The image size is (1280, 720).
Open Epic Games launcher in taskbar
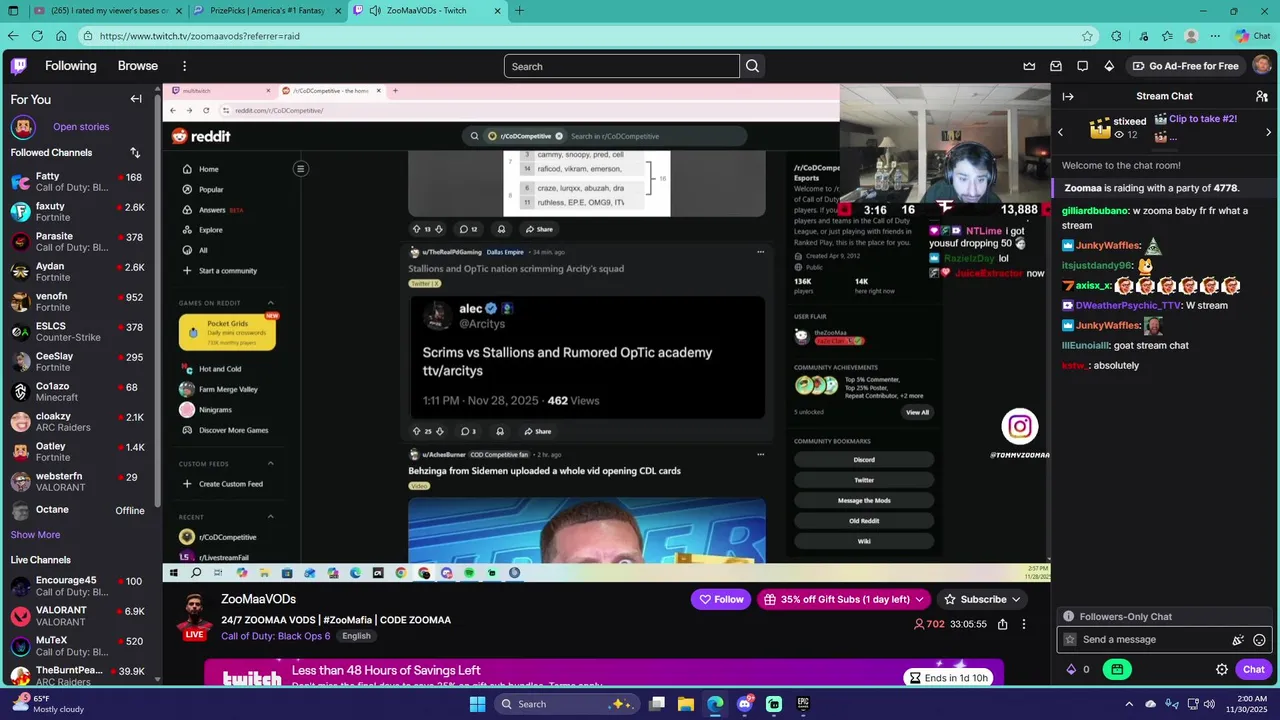click(x=803, y=704)
